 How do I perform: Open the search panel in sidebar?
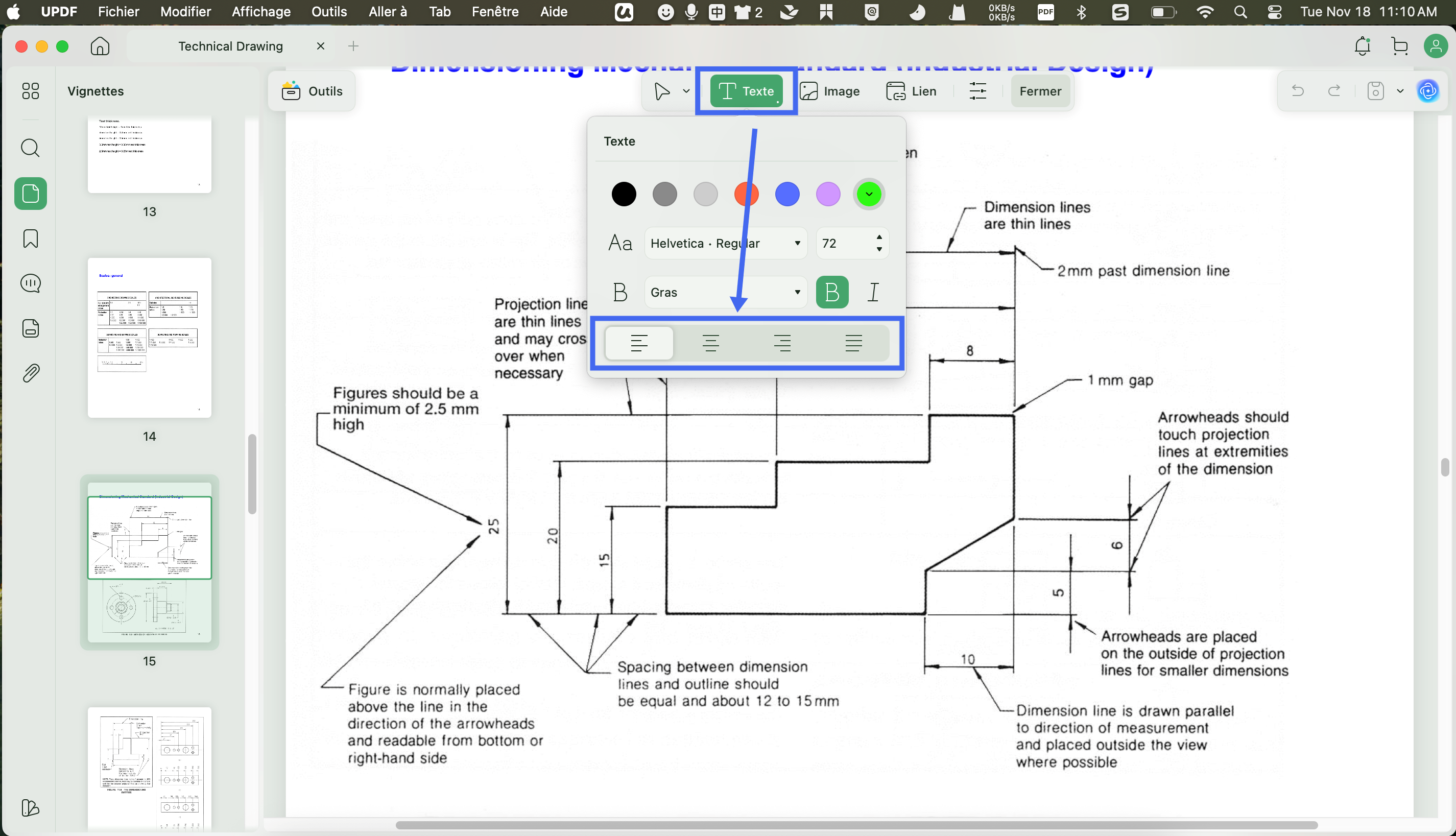click(x=31, y=148)
